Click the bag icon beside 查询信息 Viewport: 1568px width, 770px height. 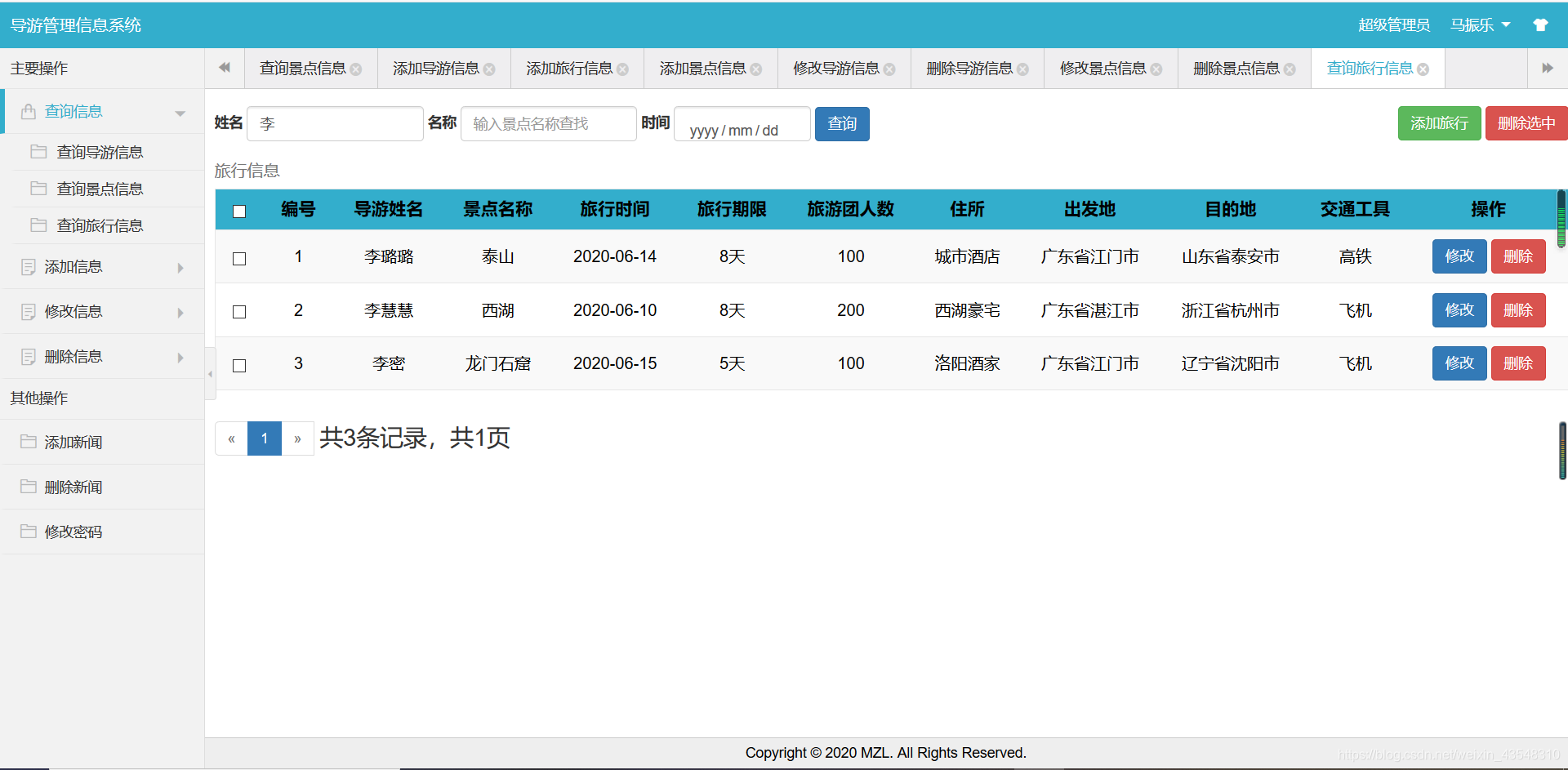[x=29, y=111]
